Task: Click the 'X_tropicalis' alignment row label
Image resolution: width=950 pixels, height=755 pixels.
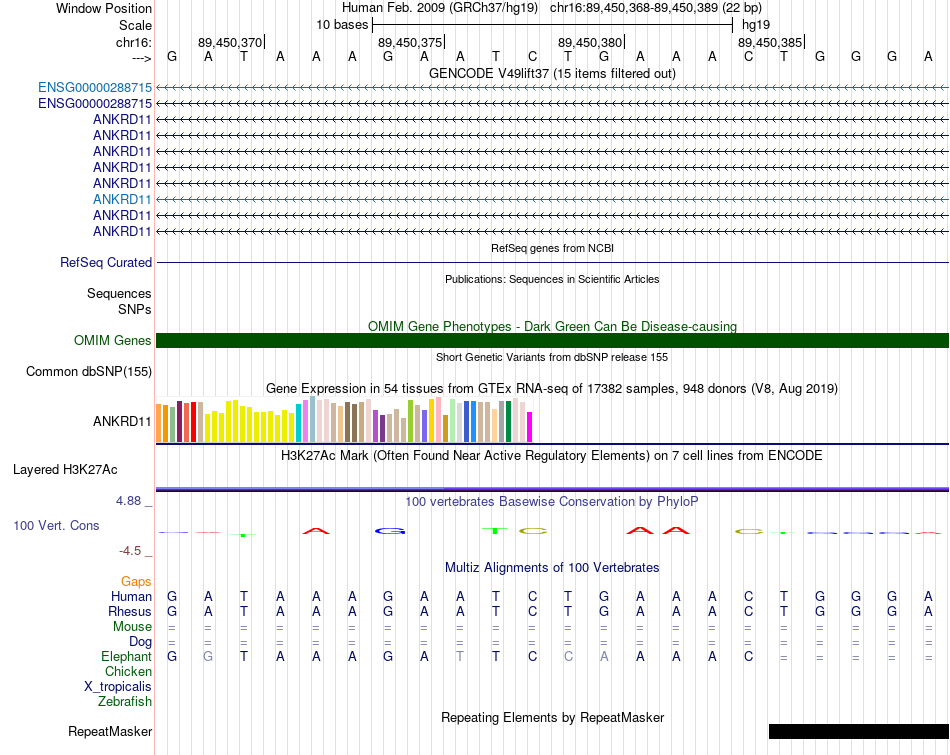Action: click(118, 687)
